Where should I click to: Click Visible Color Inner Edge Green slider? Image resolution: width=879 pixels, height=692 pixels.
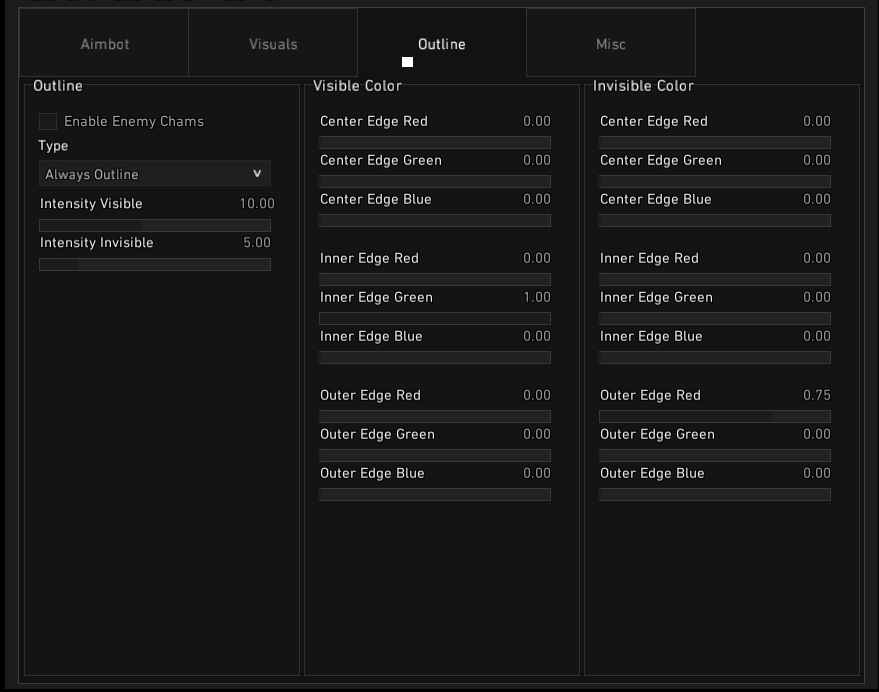pos(435,319)
